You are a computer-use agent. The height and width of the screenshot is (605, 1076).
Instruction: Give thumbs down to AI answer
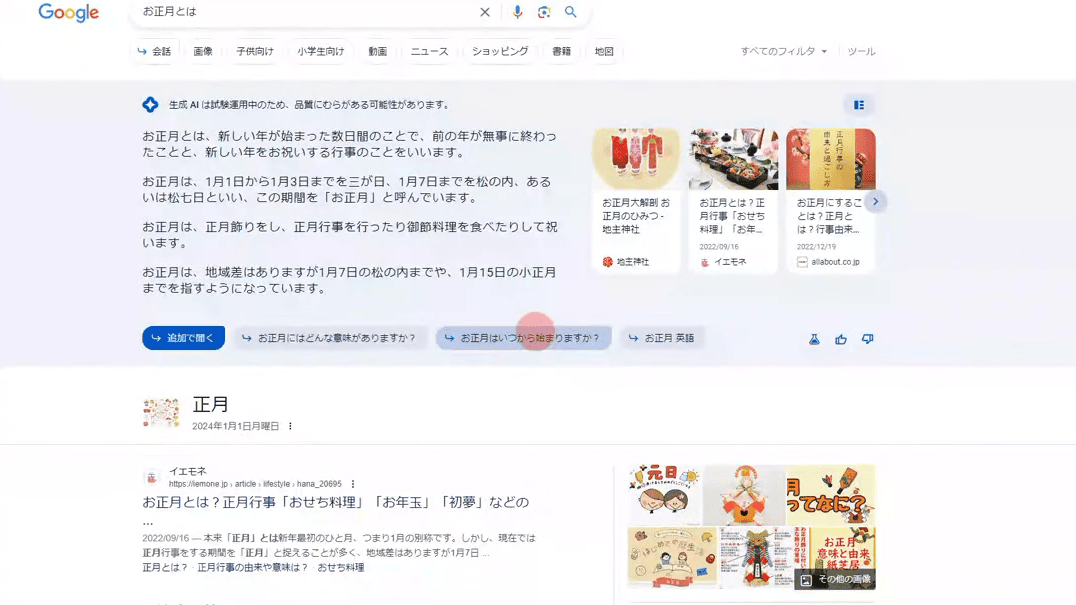click(x=867, y=339)
